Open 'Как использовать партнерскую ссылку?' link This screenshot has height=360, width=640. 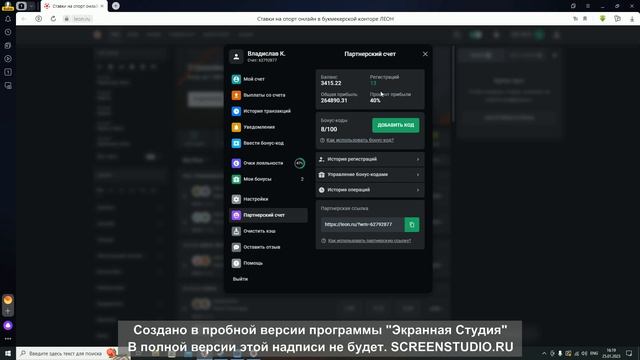coord(369,241)
